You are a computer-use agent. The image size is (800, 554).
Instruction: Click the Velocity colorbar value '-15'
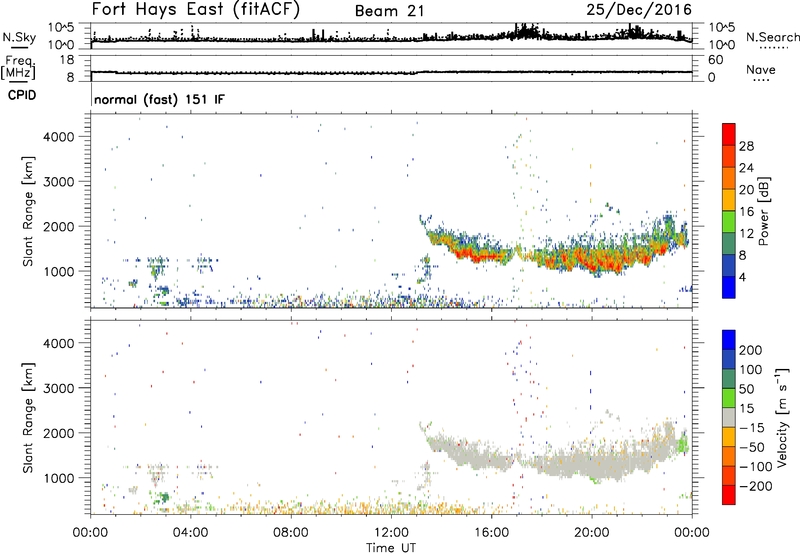[752, 427]
